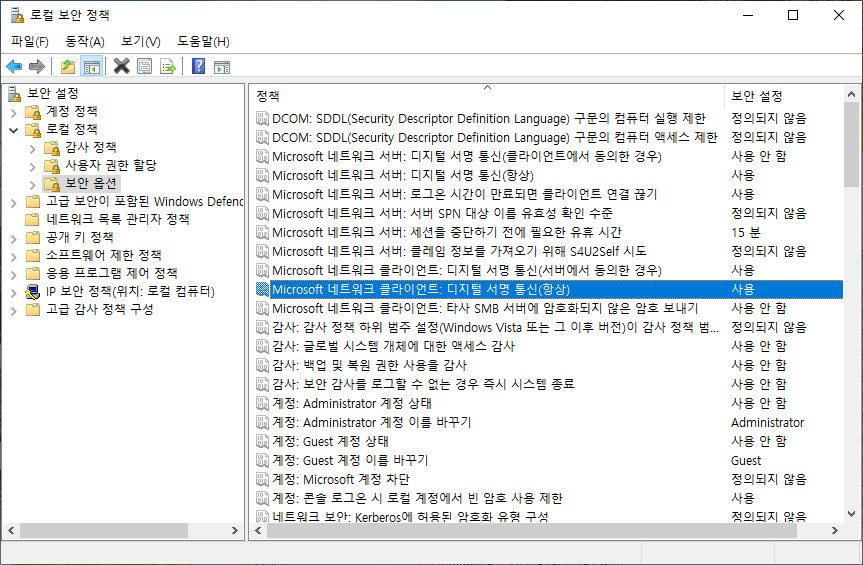Click the policy icon of DCOM 컴퓨터 실행 제한

click(263, 119)
